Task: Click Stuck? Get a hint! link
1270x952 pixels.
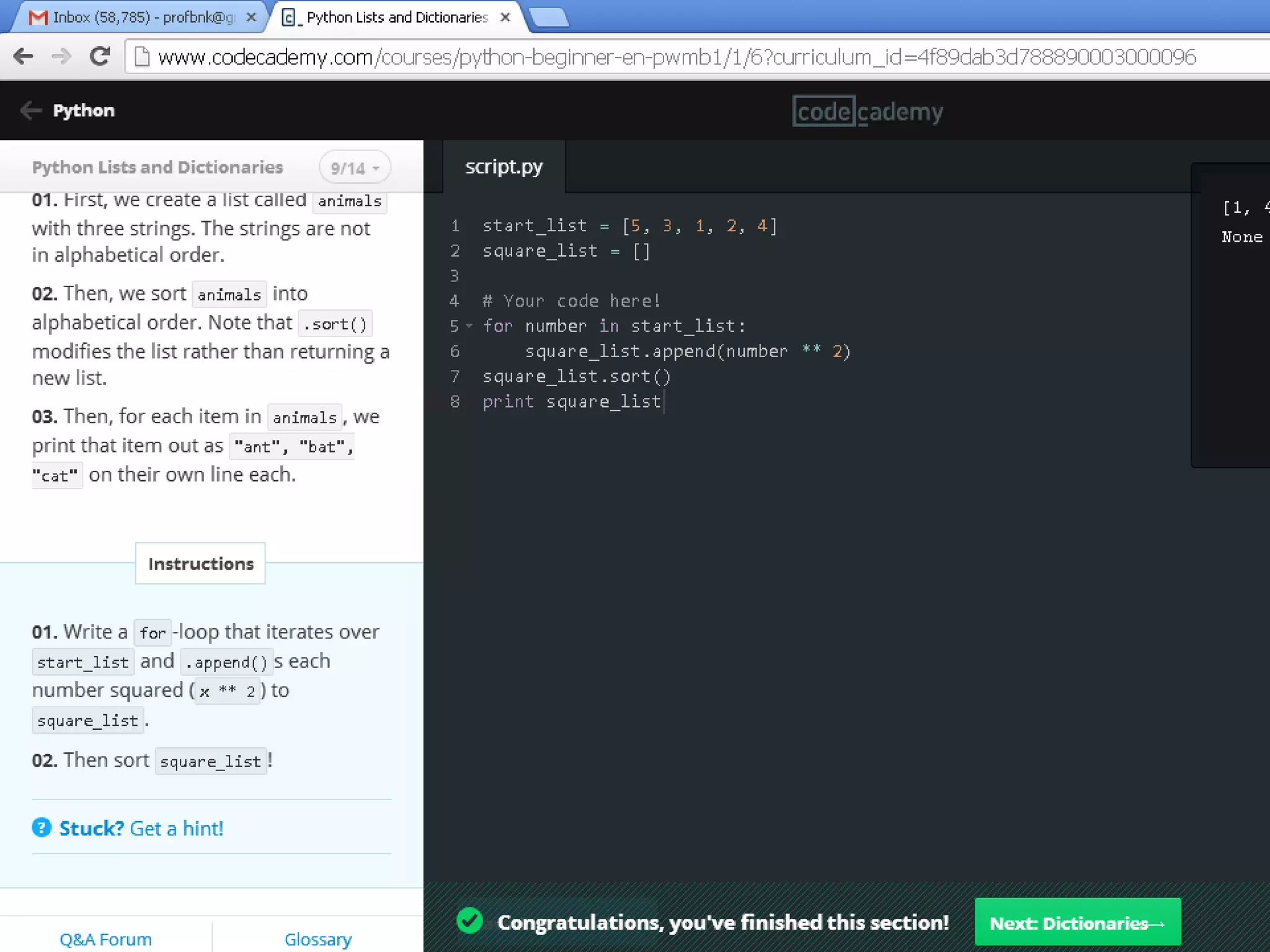Action: tap(141, 828)
